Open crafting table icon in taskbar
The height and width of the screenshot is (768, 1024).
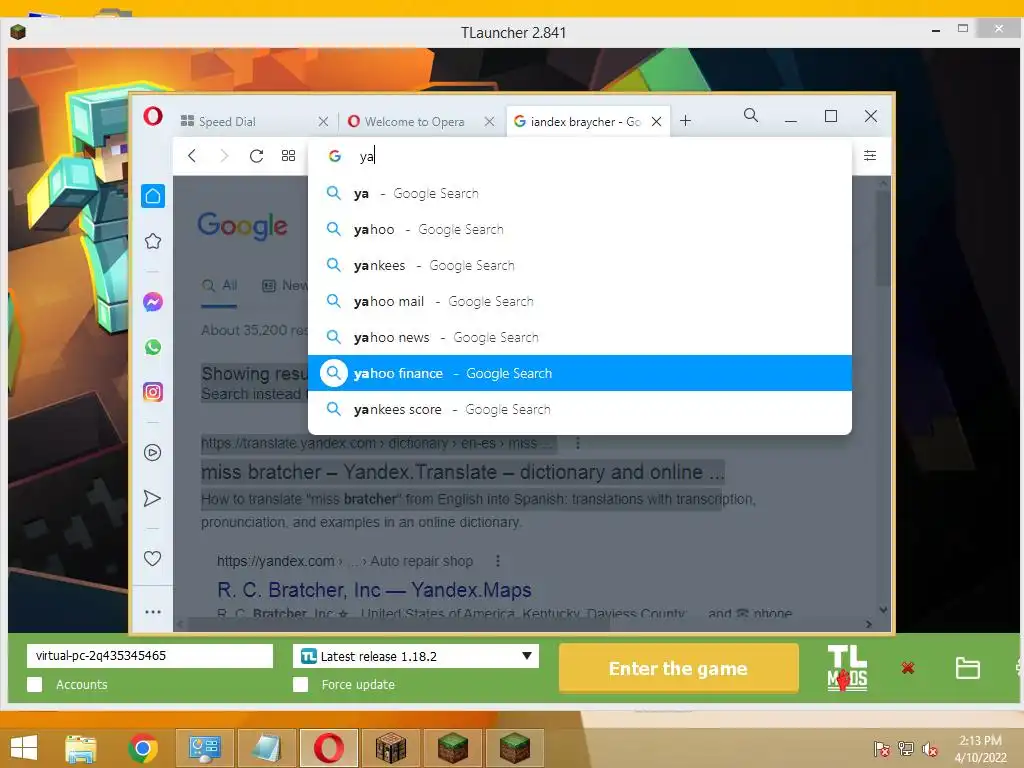391,748
